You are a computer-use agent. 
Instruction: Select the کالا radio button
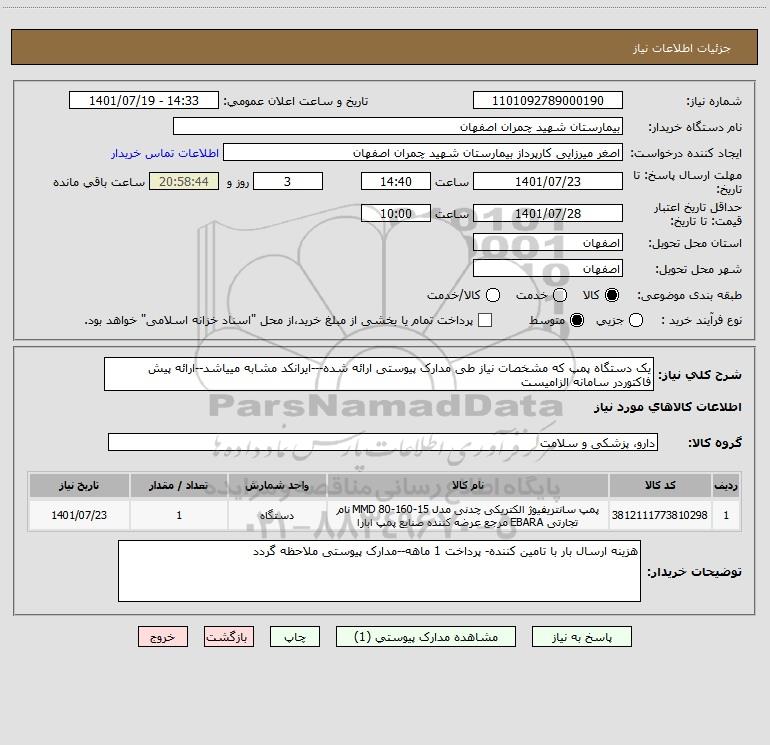612,295
